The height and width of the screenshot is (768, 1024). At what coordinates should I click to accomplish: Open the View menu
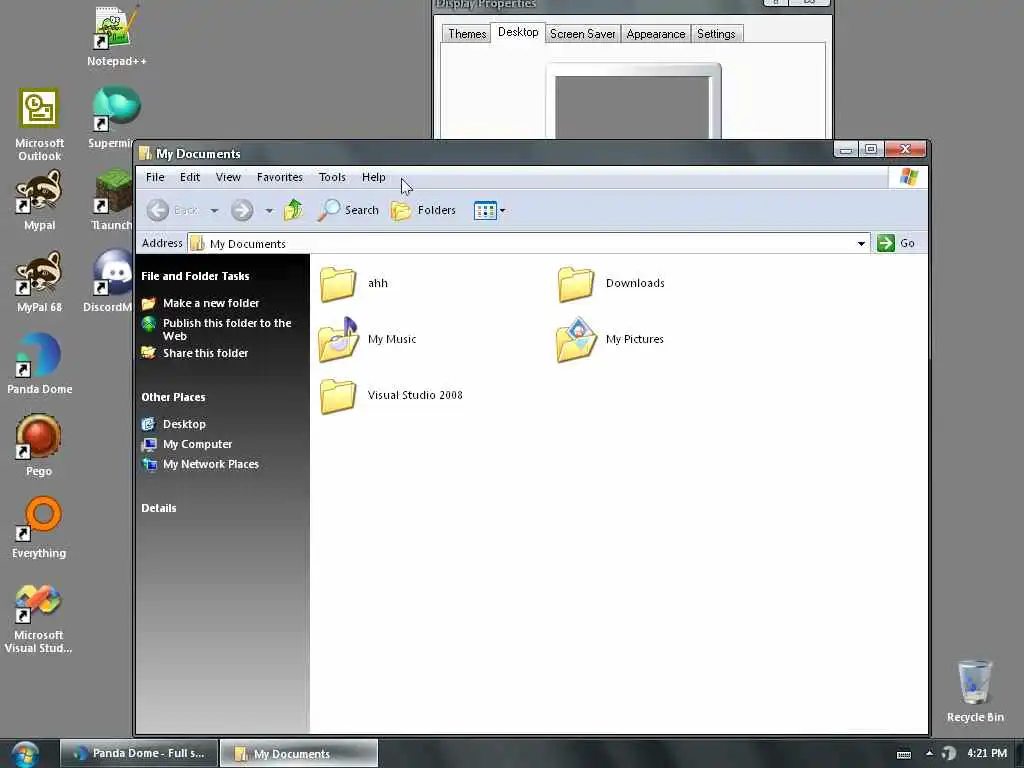228,177
